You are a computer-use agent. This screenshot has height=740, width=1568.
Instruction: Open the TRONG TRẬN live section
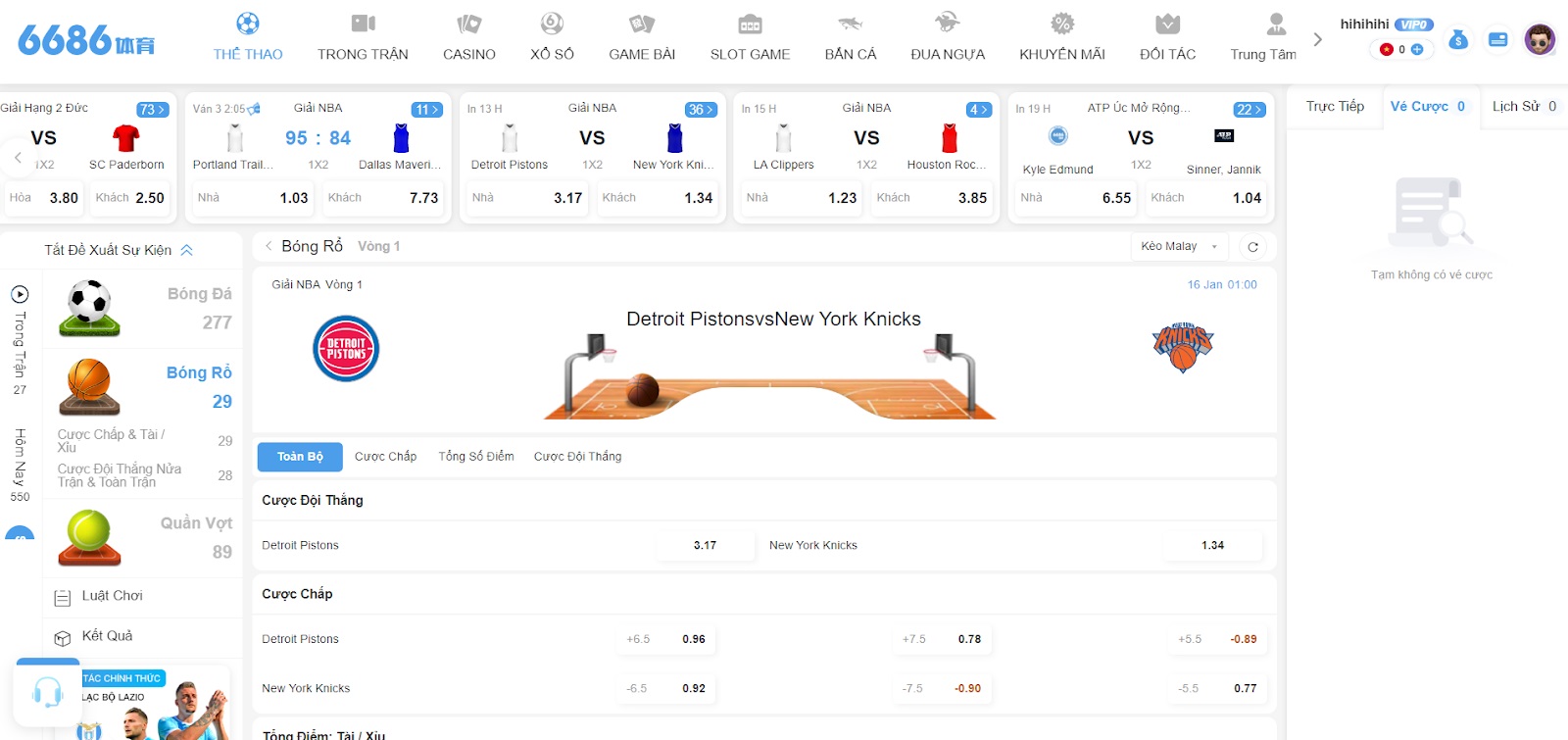click(363, 37)
